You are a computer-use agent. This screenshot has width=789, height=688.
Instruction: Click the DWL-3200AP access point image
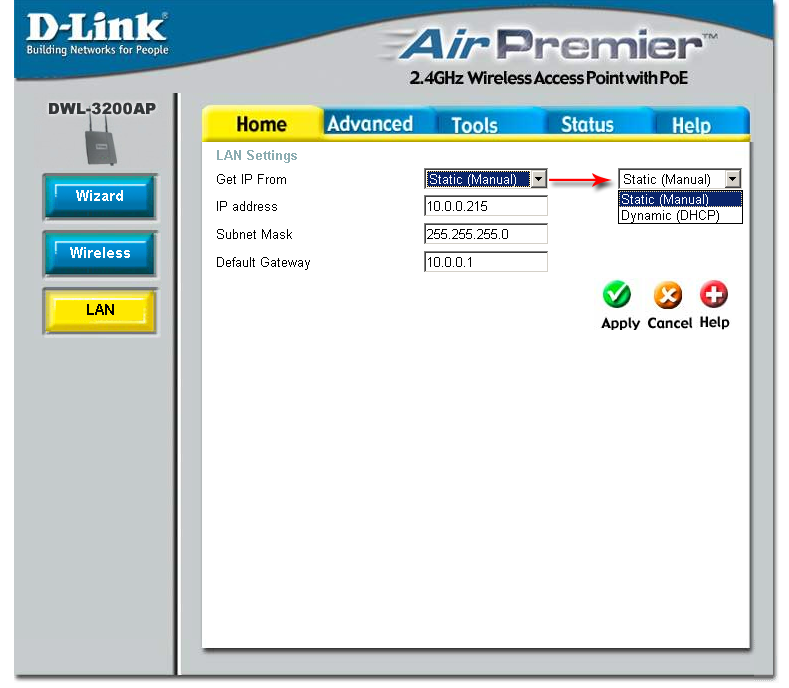101,142
